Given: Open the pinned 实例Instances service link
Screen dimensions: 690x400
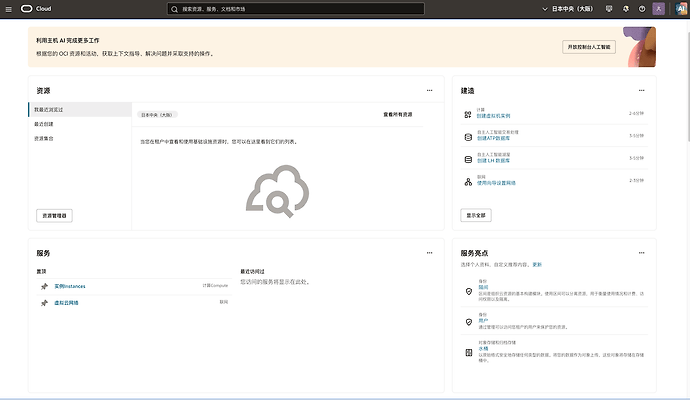Looking at the screenshot, I should point(70,286).
